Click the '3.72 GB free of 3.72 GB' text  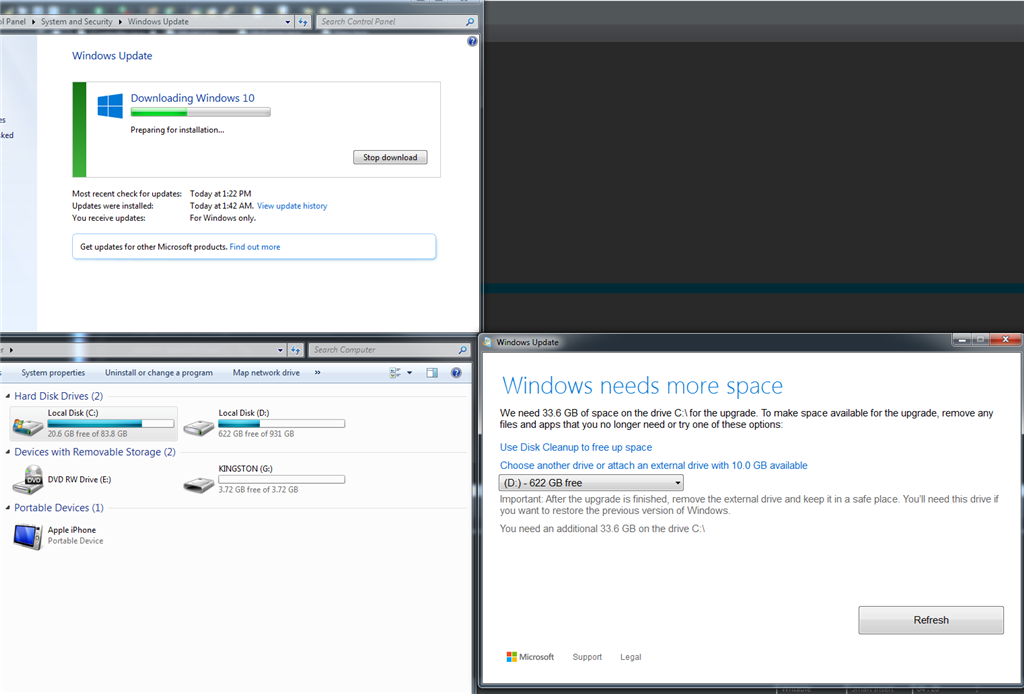(258, 490)
